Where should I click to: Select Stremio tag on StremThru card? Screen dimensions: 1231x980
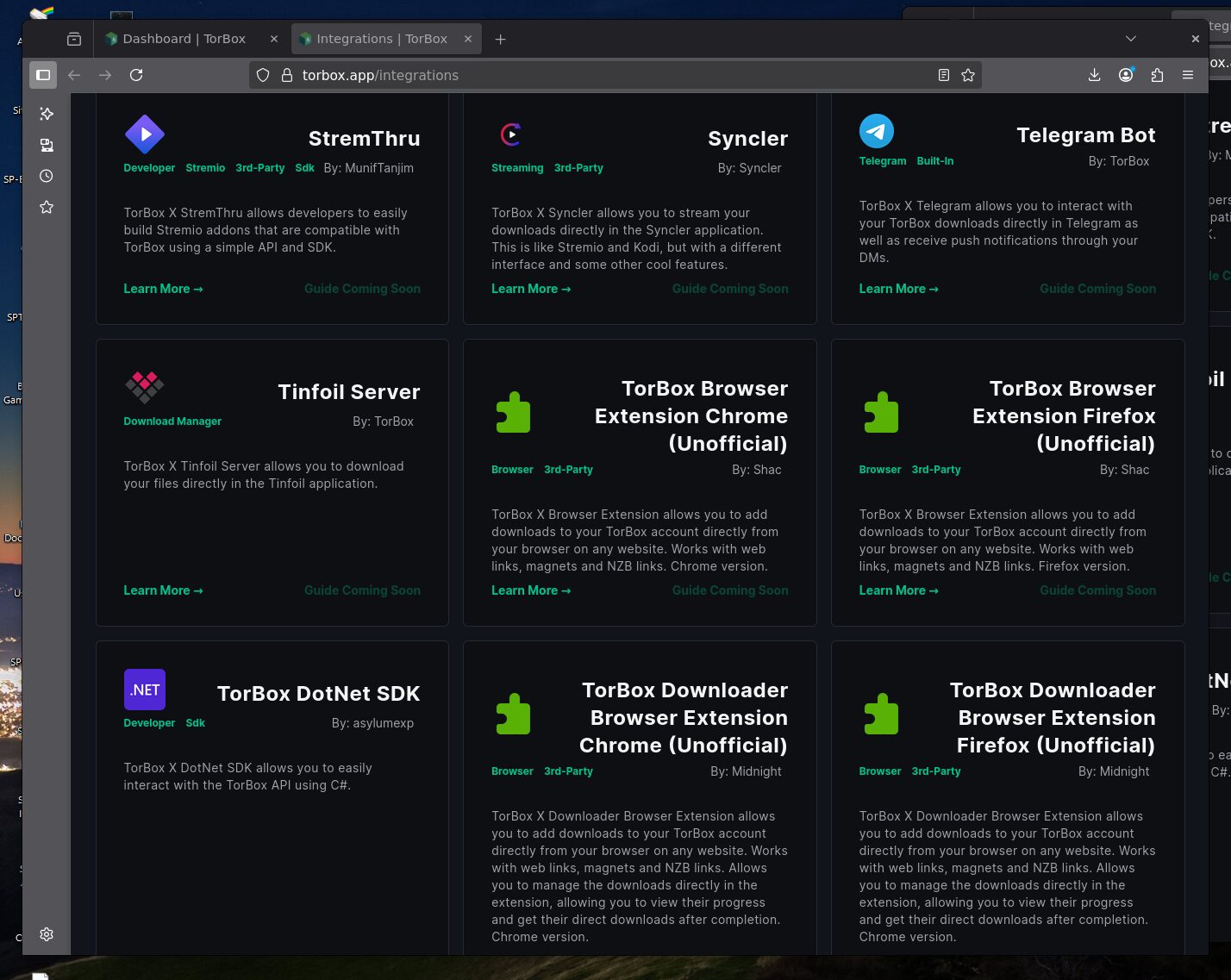point(205,168)
